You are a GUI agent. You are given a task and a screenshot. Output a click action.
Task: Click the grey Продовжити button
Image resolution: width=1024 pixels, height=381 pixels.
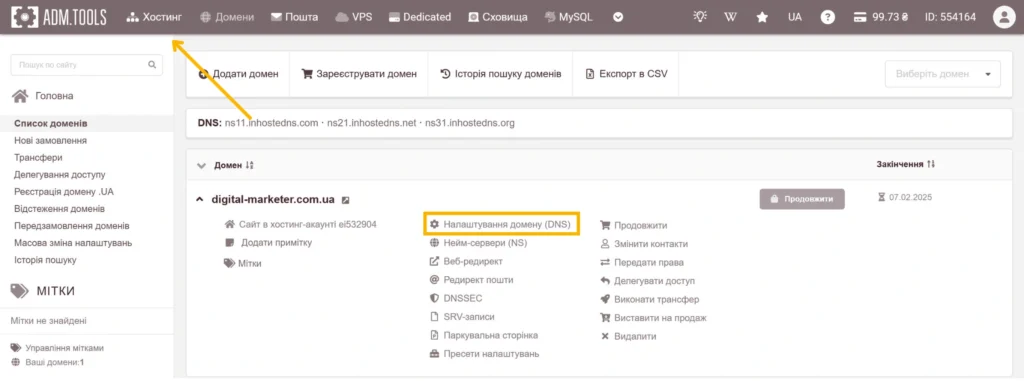[802, 199]
